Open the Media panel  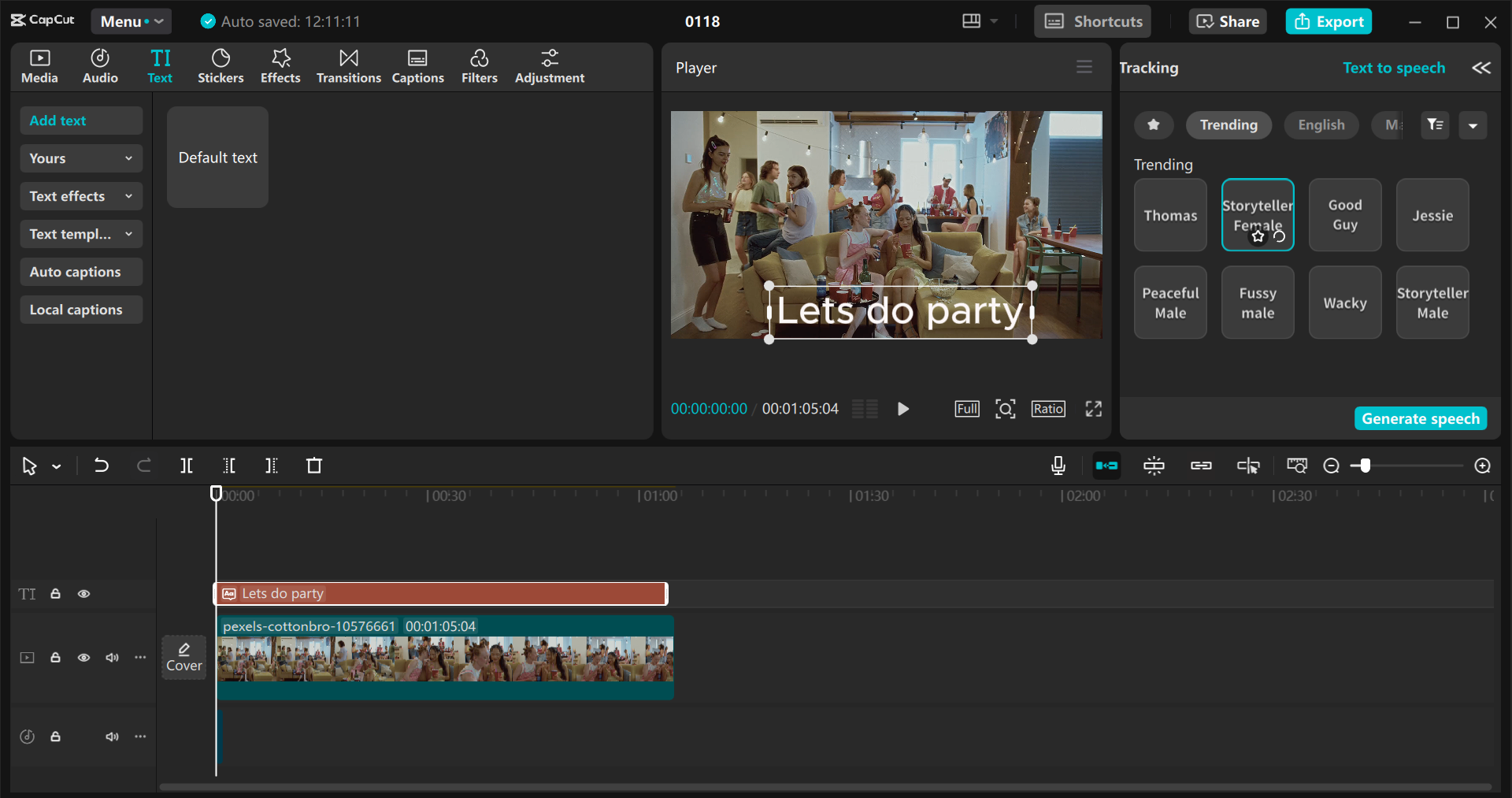click(x=39, y=66)
